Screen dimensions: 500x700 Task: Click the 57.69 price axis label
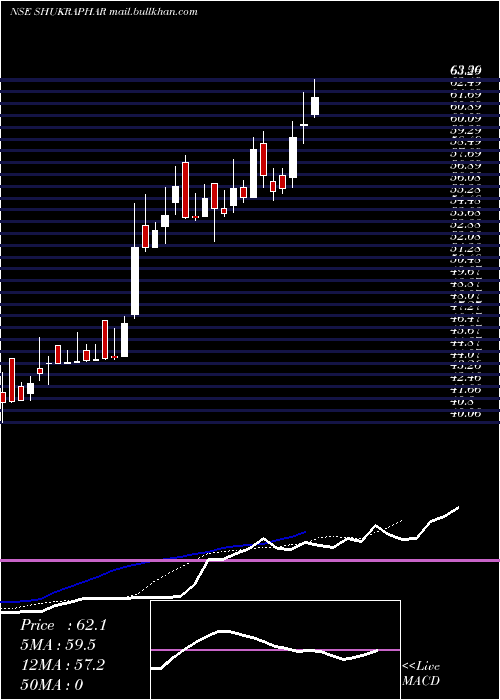[465, 154]
